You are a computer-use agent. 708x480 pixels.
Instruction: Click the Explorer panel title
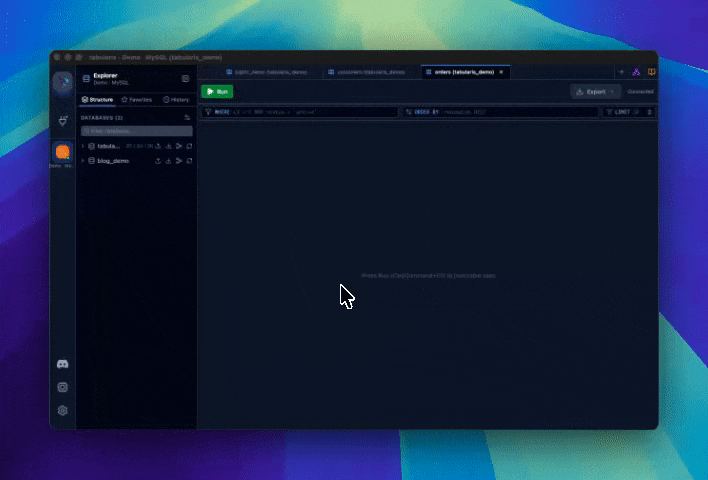click(105, 75)
